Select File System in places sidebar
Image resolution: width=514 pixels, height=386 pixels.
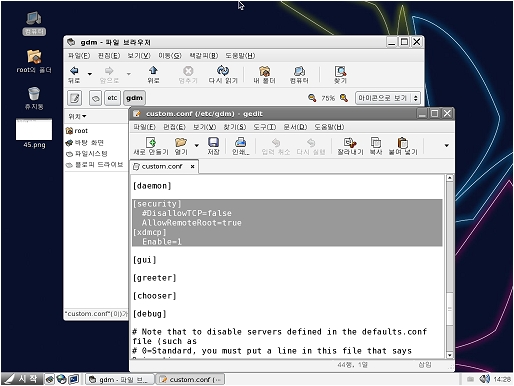(87, 154)
